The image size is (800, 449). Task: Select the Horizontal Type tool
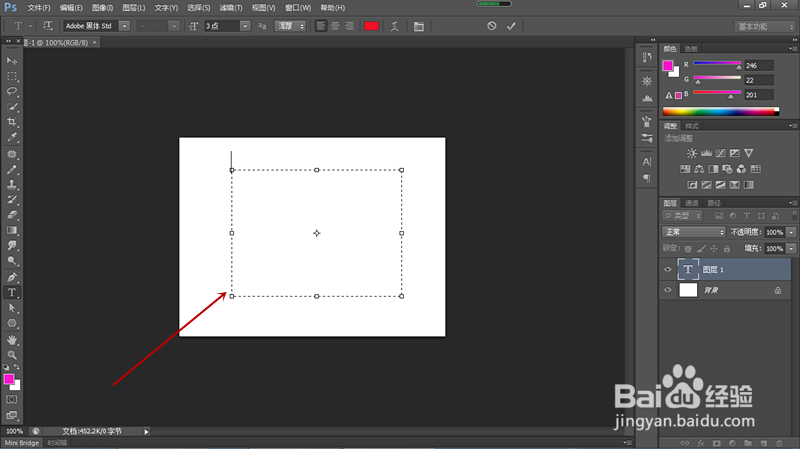(12, 293)
